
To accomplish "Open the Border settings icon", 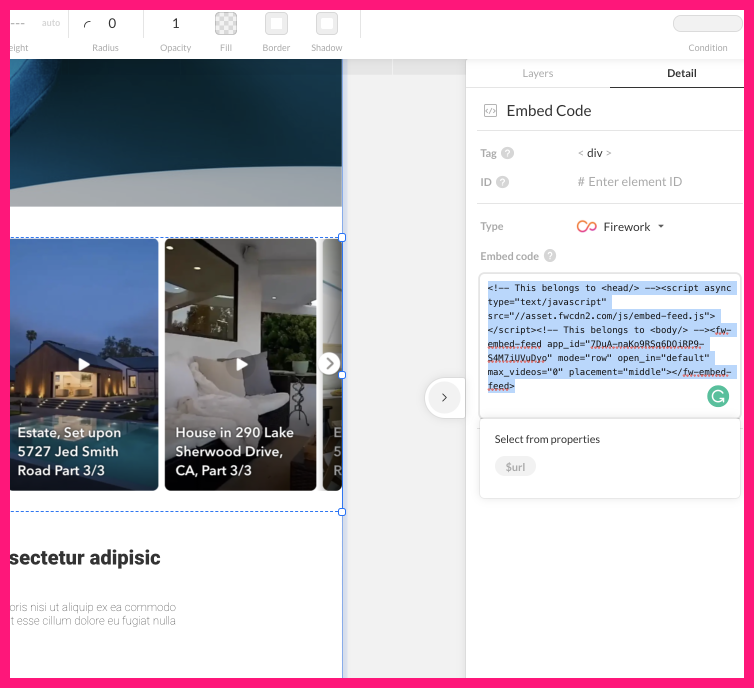I will pyautogui.click(x=276, y=24).
